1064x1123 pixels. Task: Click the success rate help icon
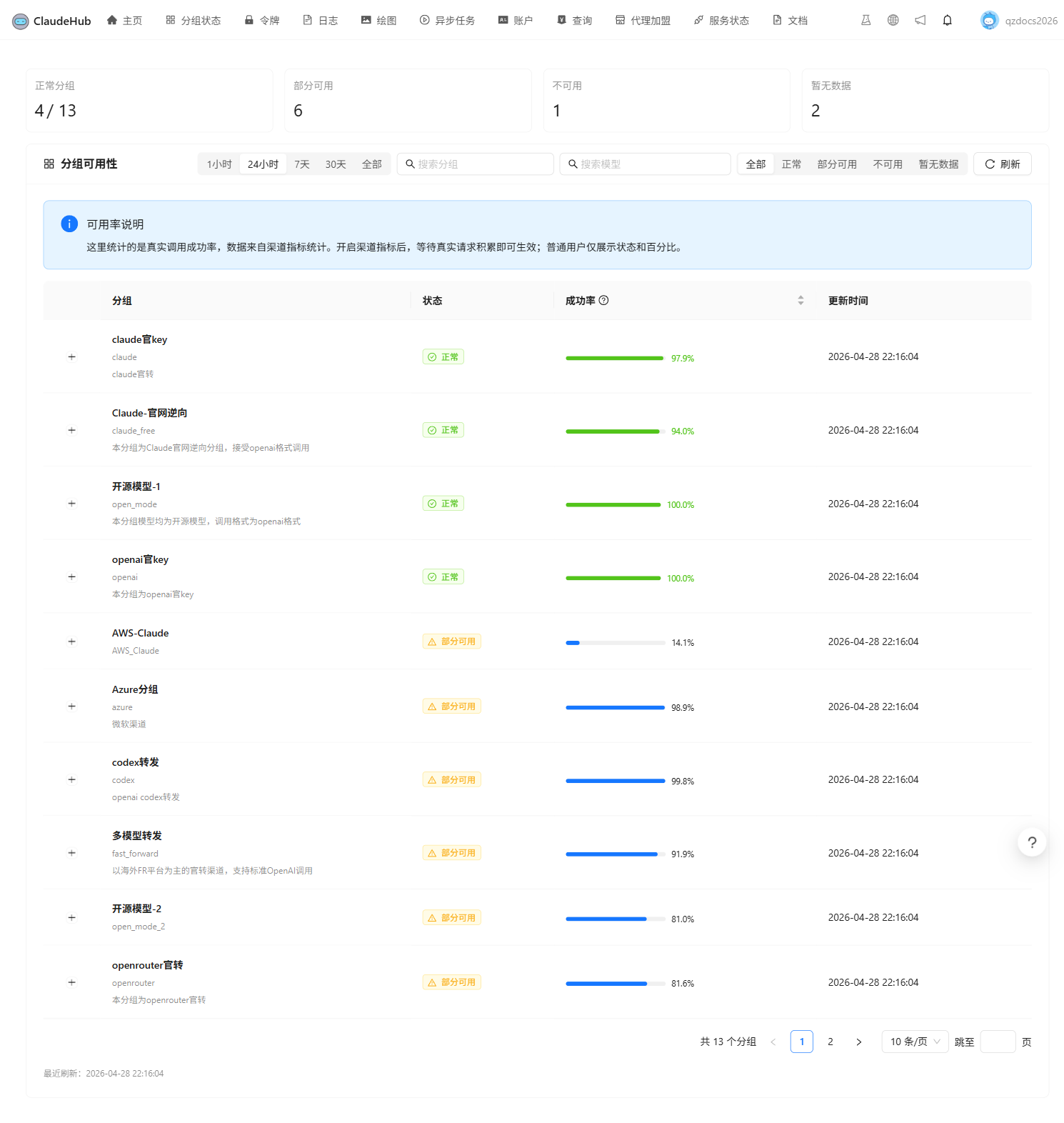pyautogui.click(x=603, y=301)
